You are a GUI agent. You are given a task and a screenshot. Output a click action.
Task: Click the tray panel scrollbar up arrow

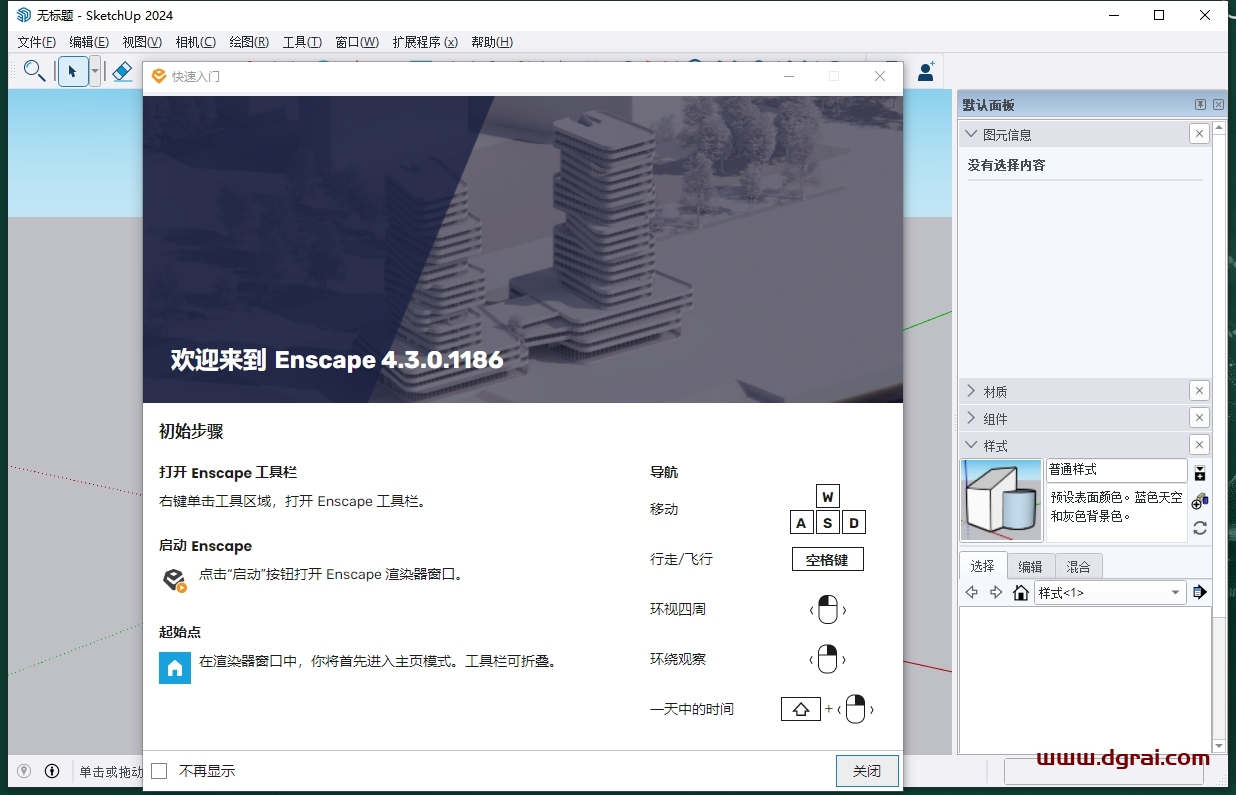[x=1219, y=129]
